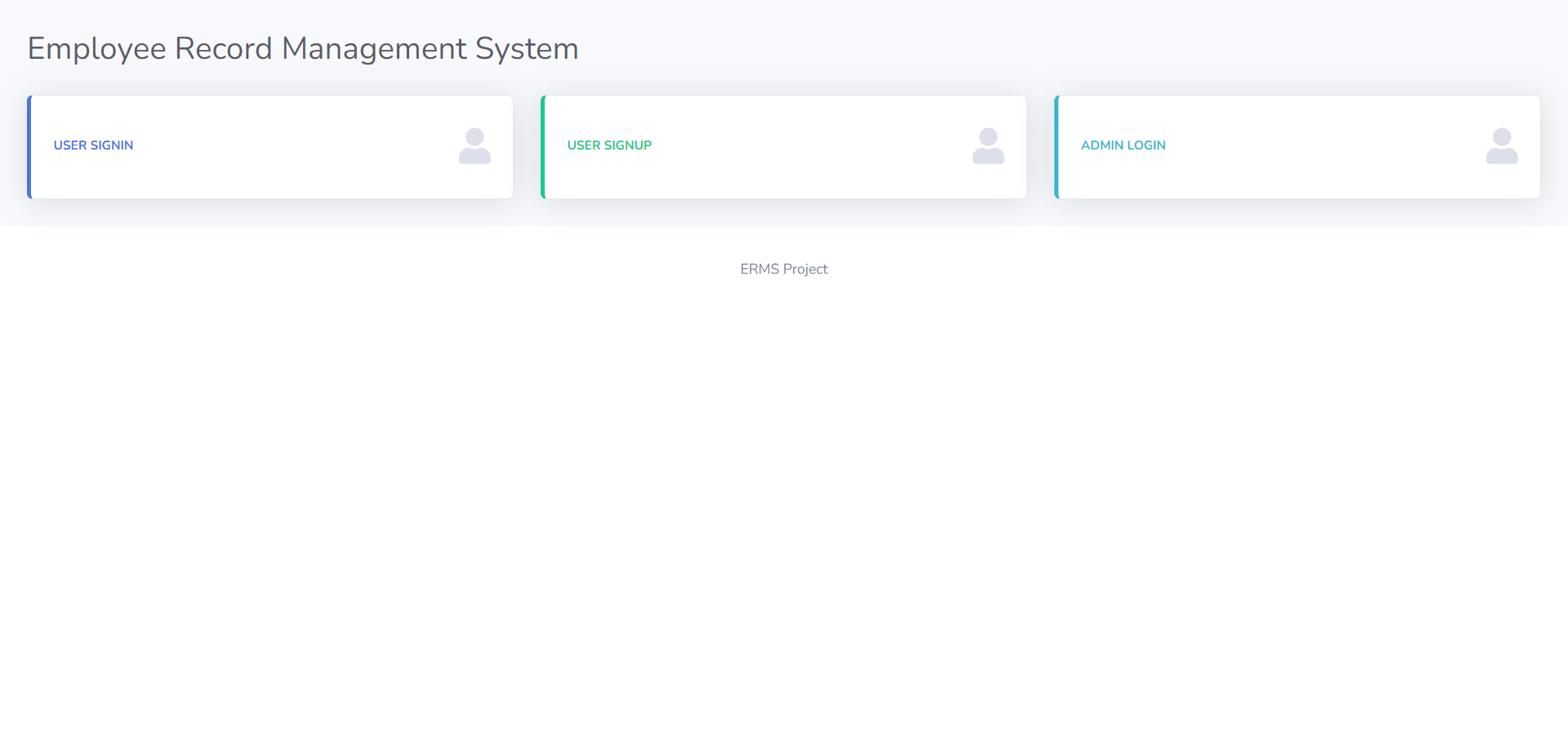Image resolution: width=1568 pixels, height=755 pixels.
Task: Click the ERMS Project footer text
Action: [783, 268]
